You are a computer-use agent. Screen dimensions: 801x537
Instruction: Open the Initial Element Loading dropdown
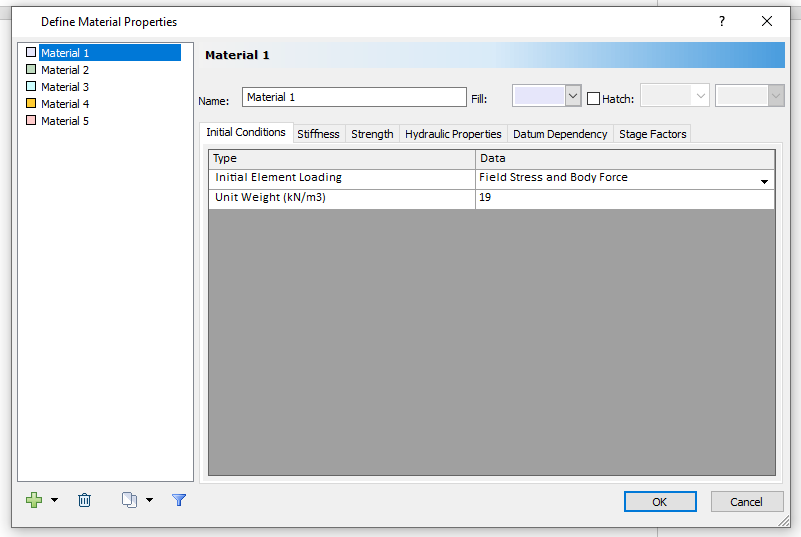coord(764,181)
